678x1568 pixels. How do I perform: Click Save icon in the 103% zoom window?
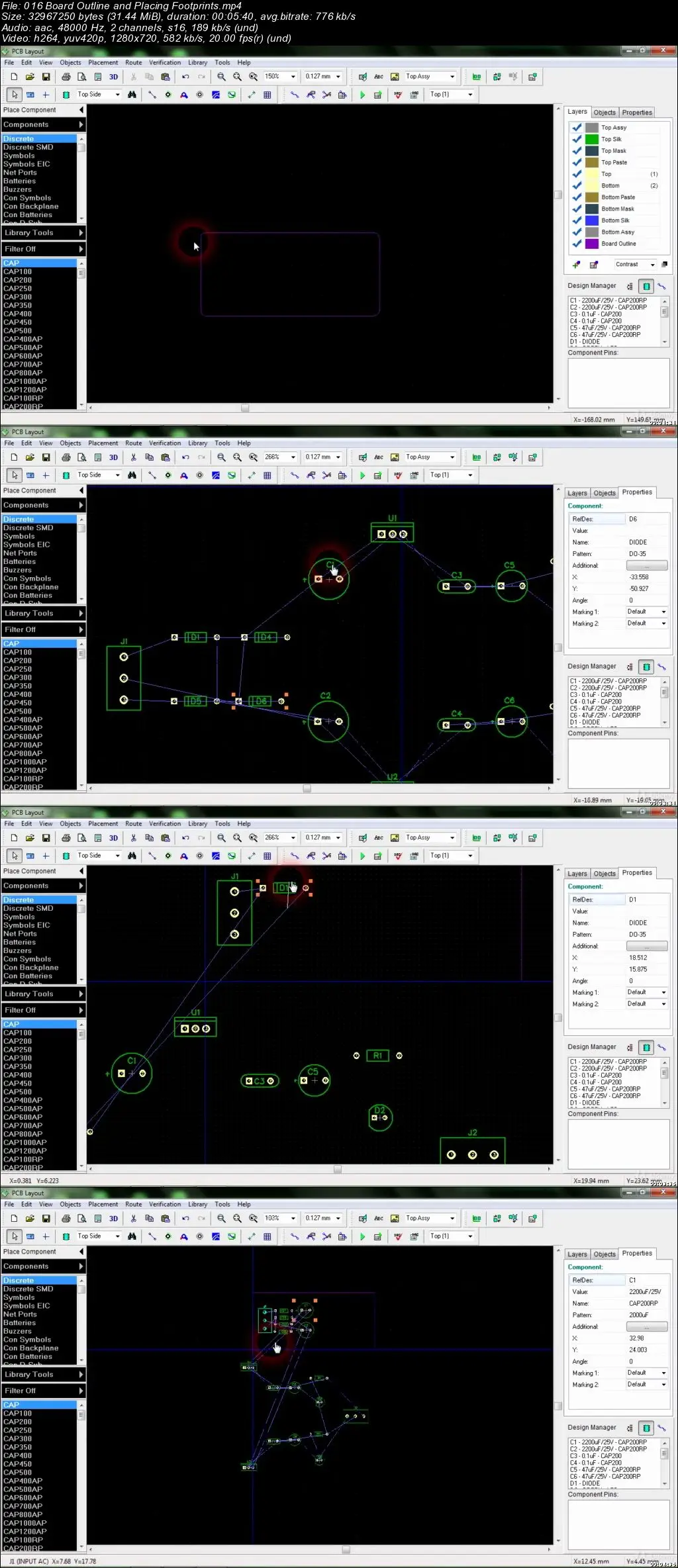coord(46,1219)
